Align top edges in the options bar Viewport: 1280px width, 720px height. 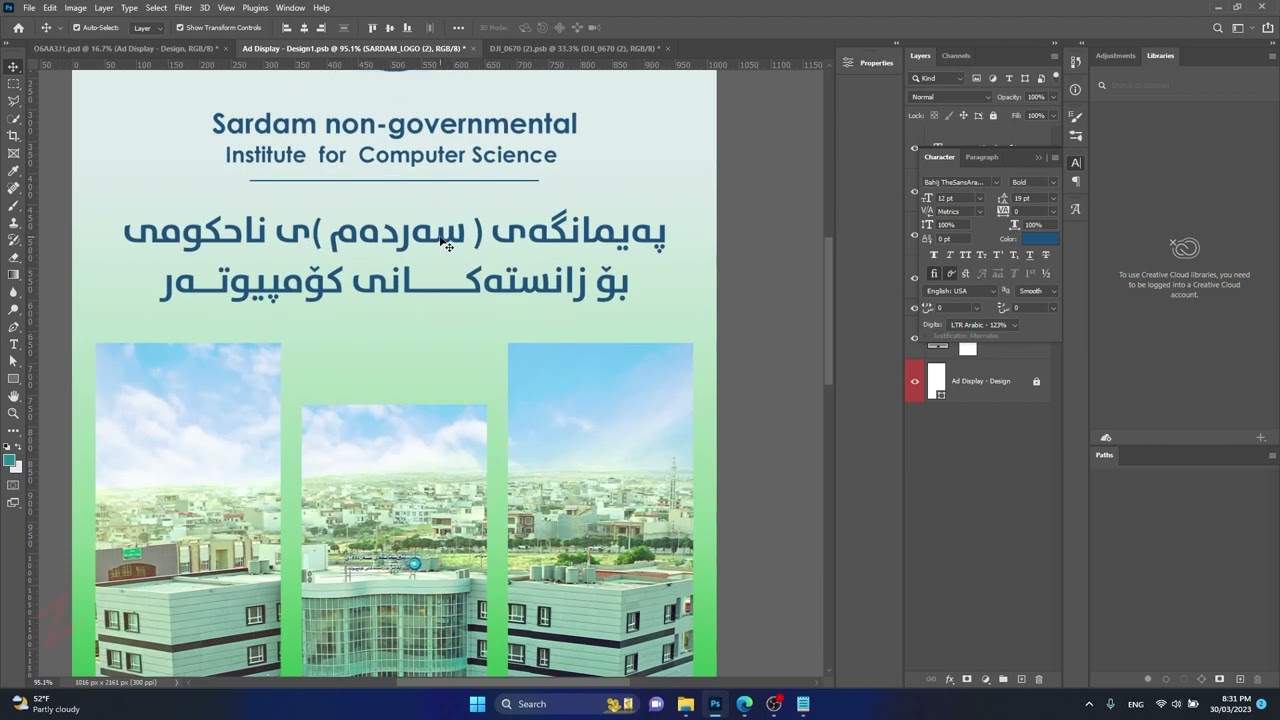[373, 28]
